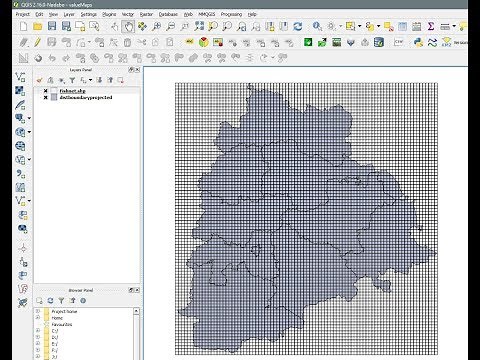Click the filter legend funnel icon in Layers Panel
The image size is (480, 360).
click(x=72, y=80)
